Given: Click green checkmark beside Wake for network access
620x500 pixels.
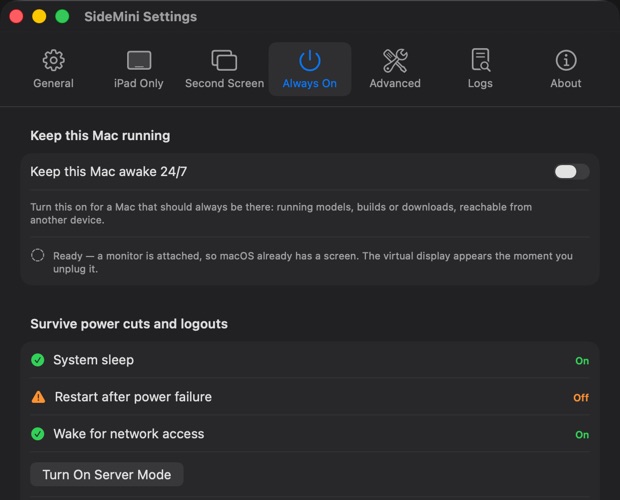Looking at the screenshot, I should click(x=38, y=434).
